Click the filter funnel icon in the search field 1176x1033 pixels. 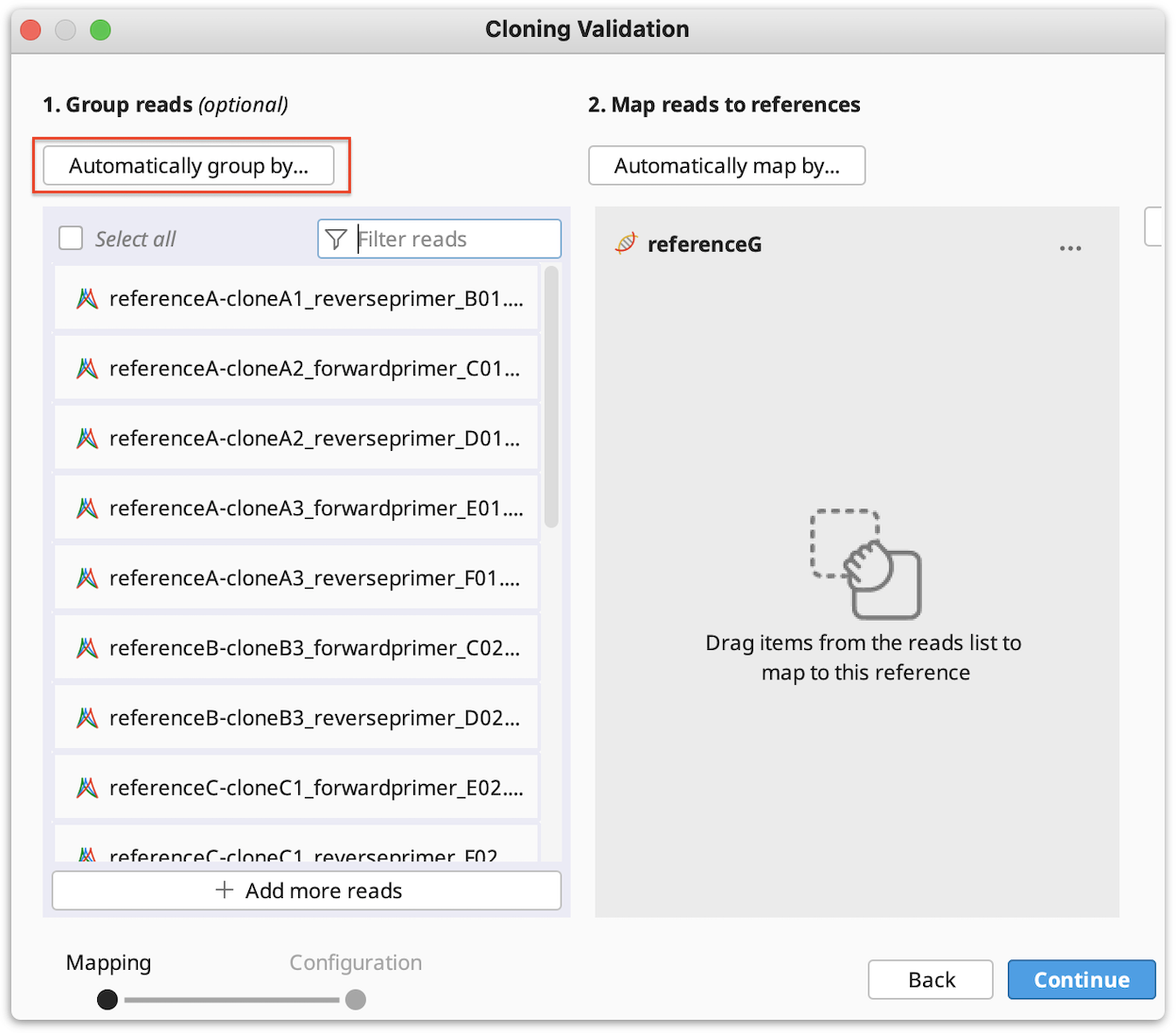337,239
